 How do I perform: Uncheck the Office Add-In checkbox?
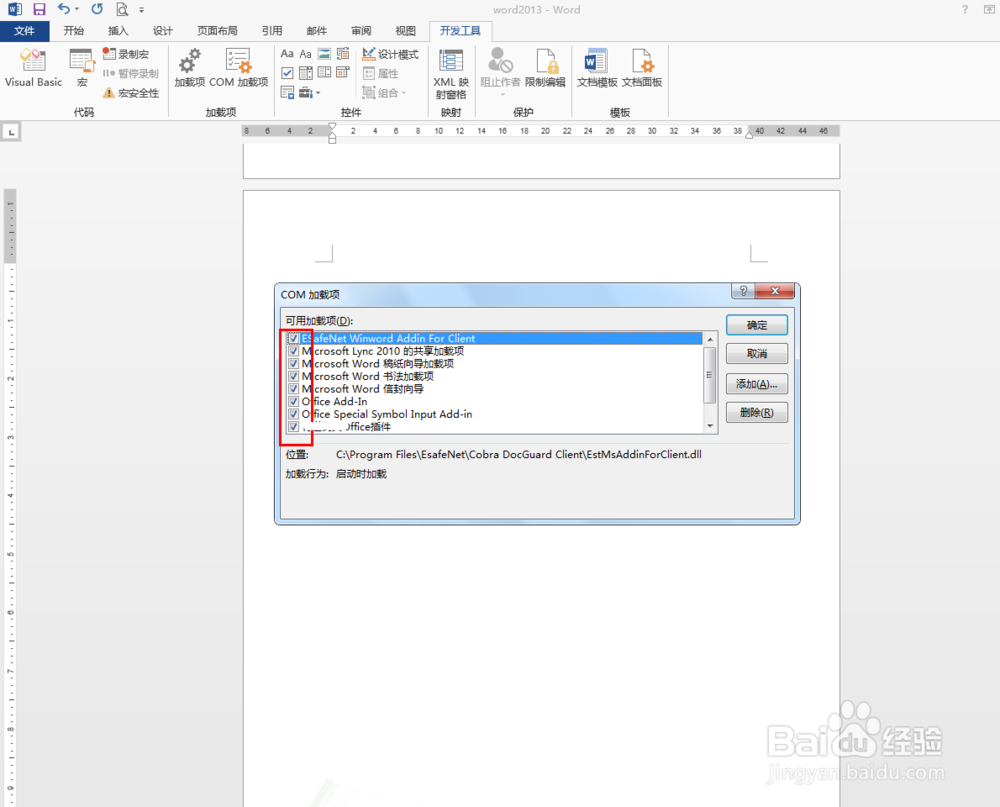point(293,401)
